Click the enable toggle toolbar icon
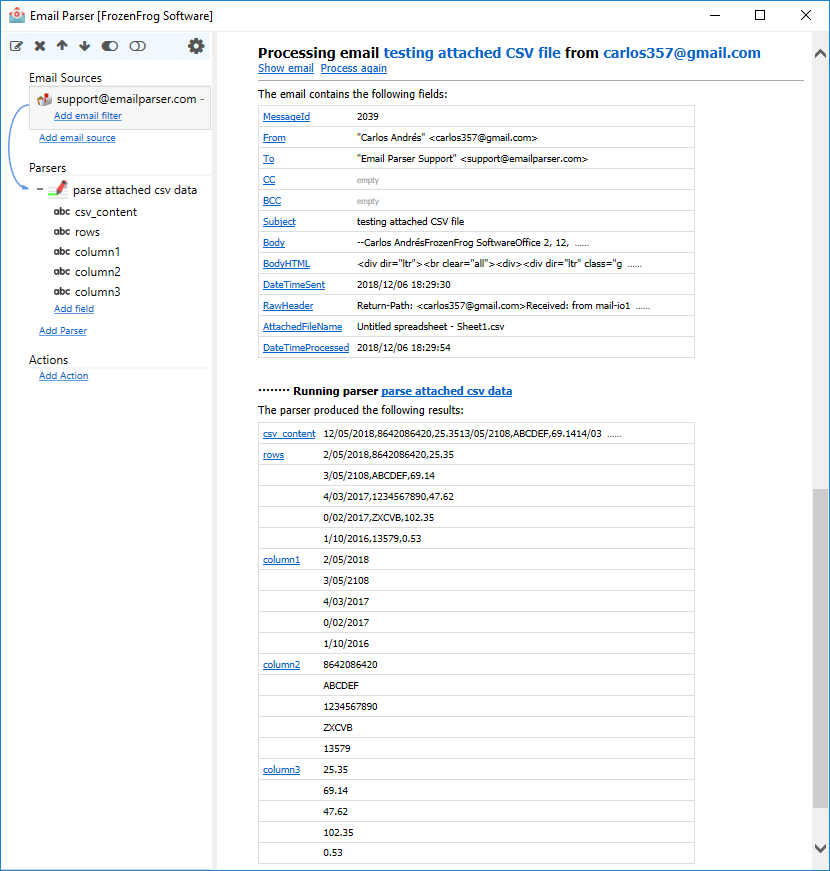Image resolution: width=830 pixels, height=871 pixels. tap(110, 46)
